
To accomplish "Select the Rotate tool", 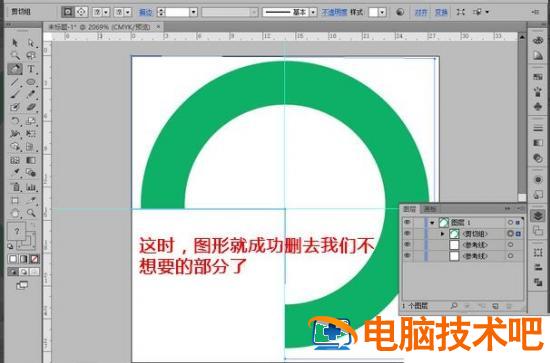I will click(x=15, y=121).
